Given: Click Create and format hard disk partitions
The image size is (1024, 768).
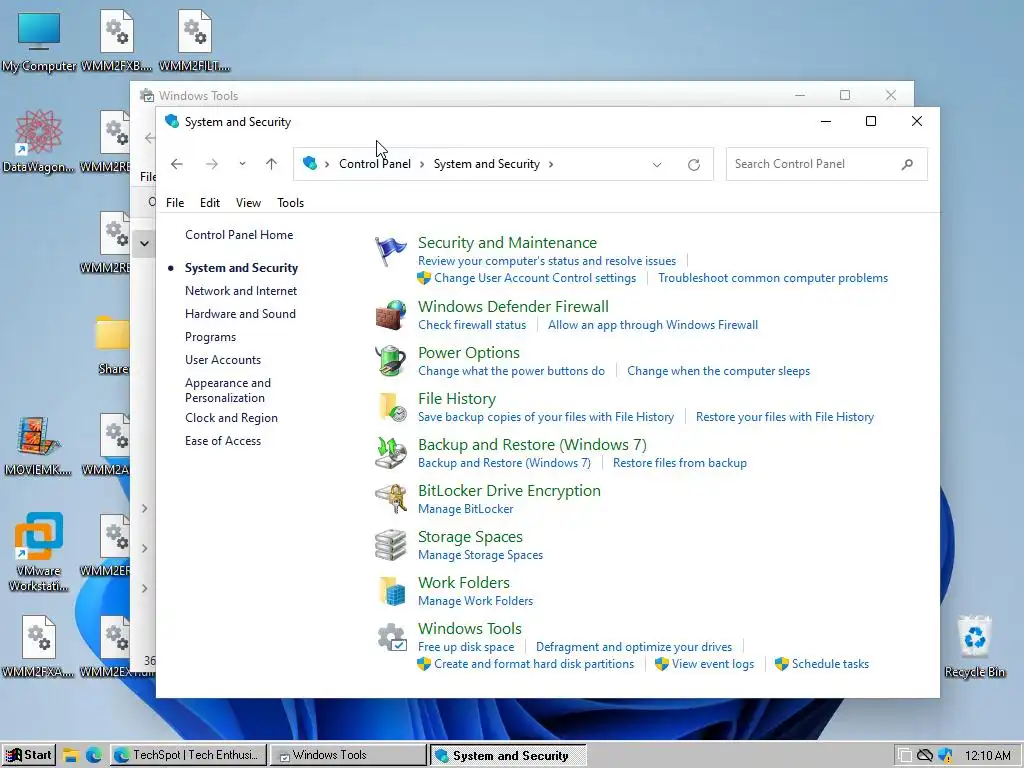Looking at the screenshot, I should [534, 664].
